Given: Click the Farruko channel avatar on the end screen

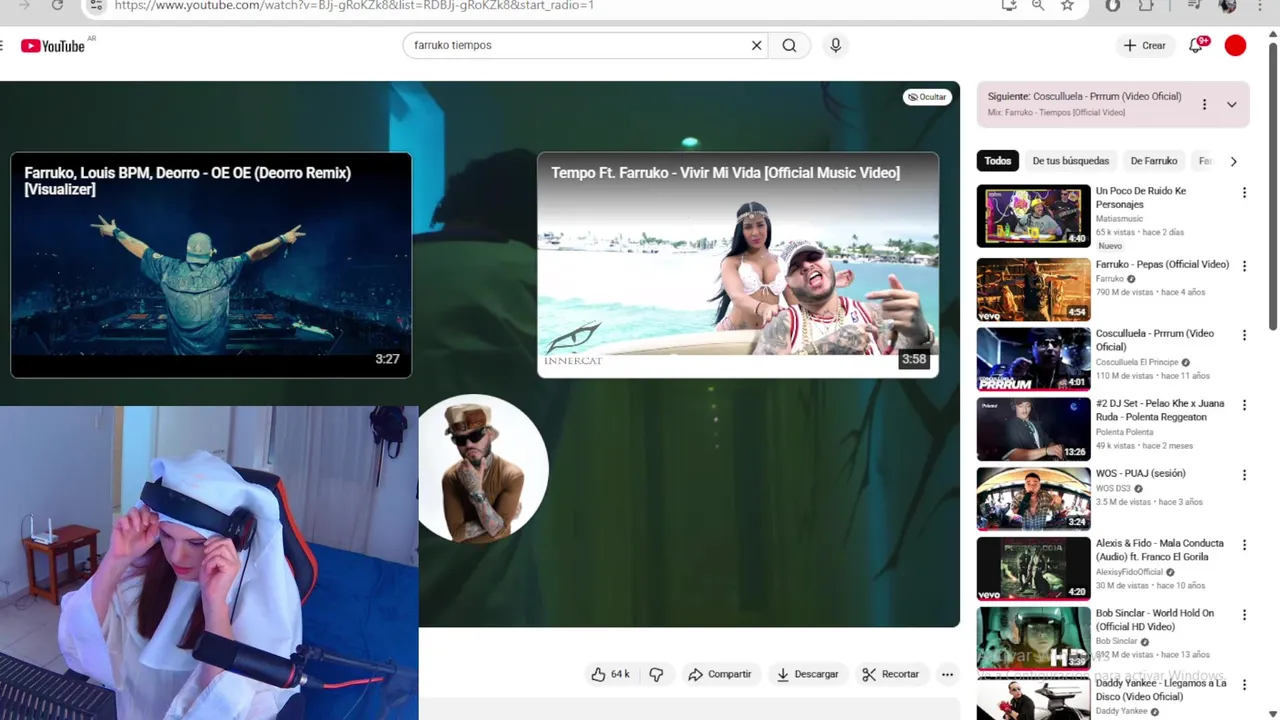Looking at the screenshot, I should point(483,469).
